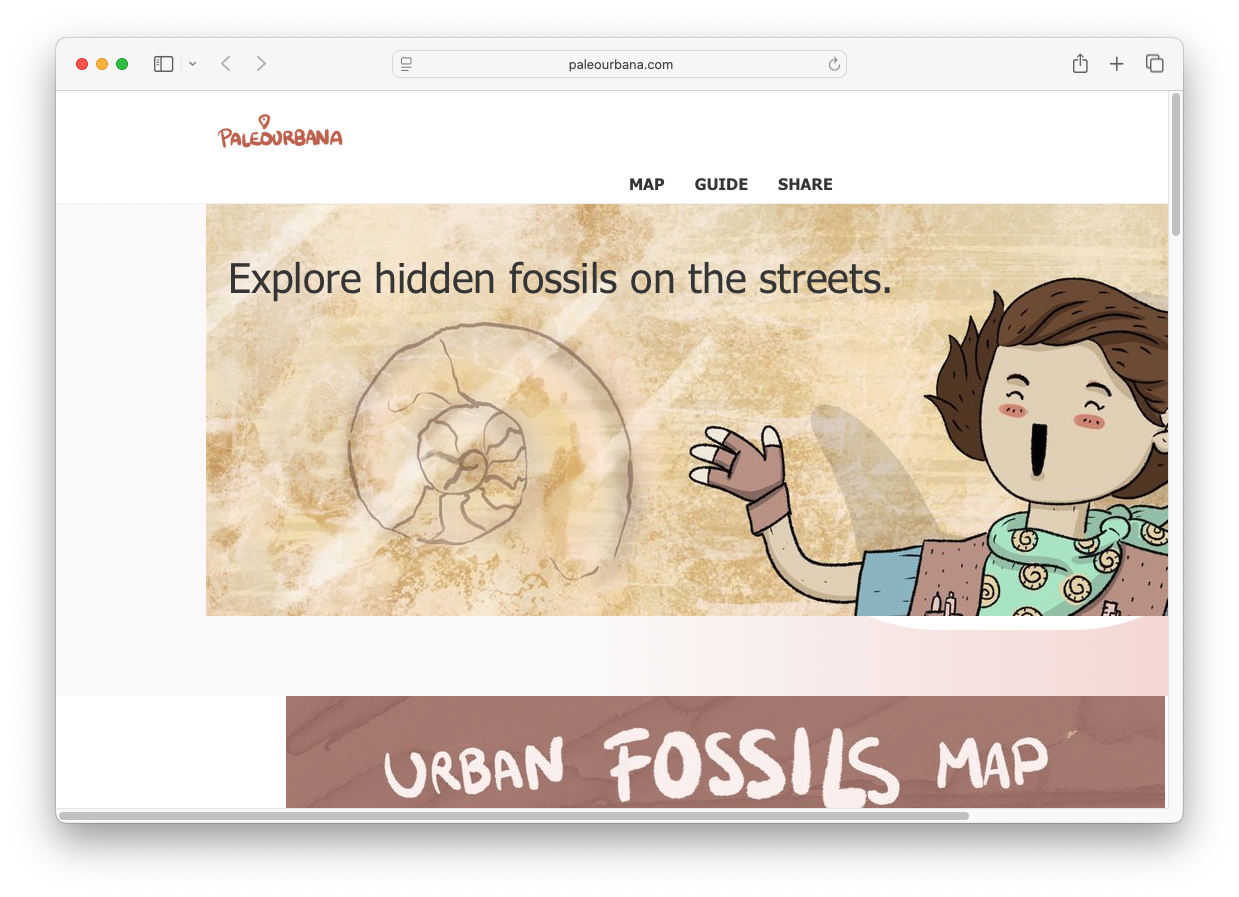The height and width of the screenshot is (897, 1239).
Task: Open the Share sheet icon
Action: tap(1080, 64)
